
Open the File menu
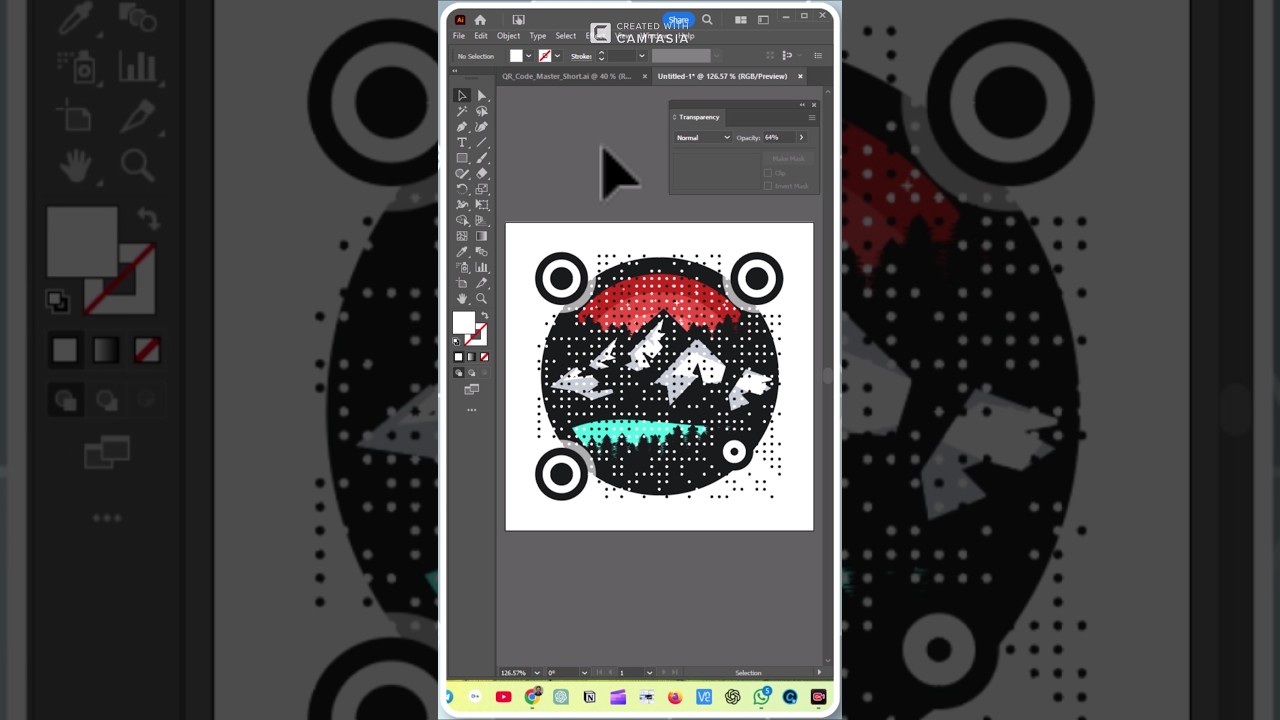(459, 36)
